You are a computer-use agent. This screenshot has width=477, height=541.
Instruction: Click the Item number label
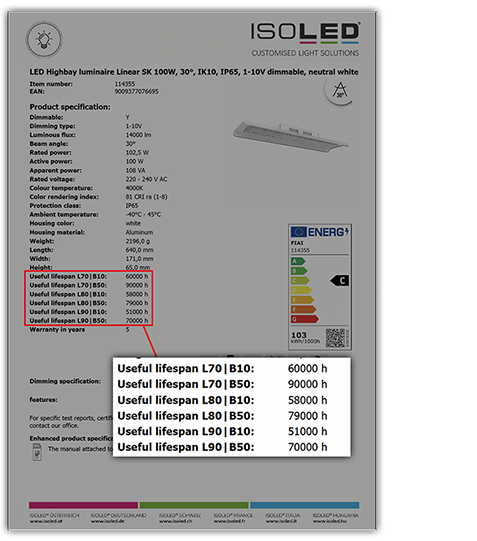click(51, 84)
